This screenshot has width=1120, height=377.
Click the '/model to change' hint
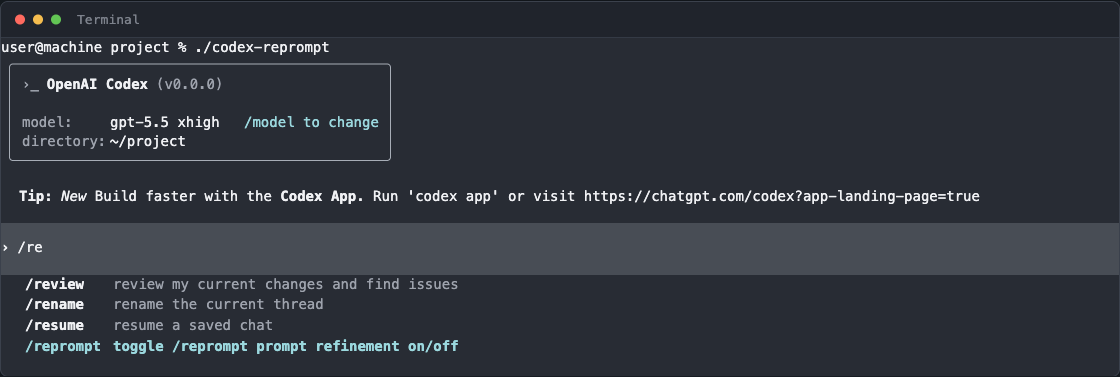[x=311, y=122]
